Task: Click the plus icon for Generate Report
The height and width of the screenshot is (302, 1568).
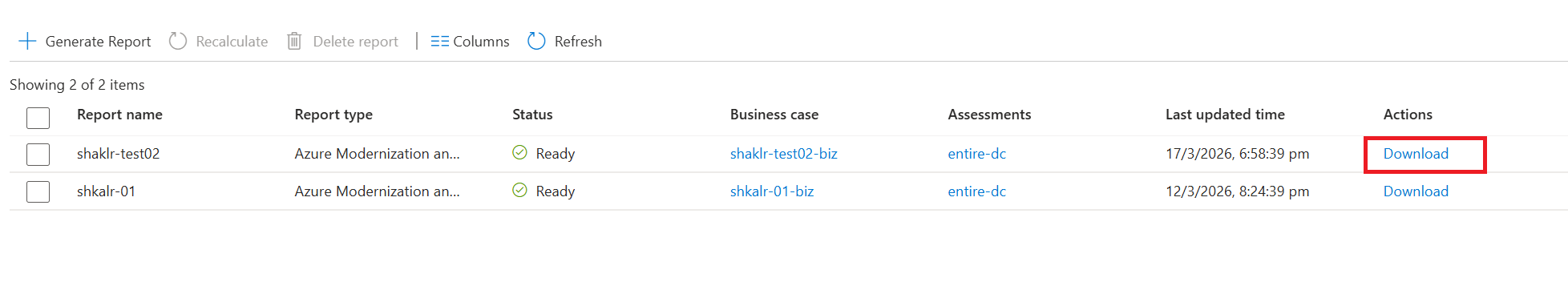Action: [27, 41]
